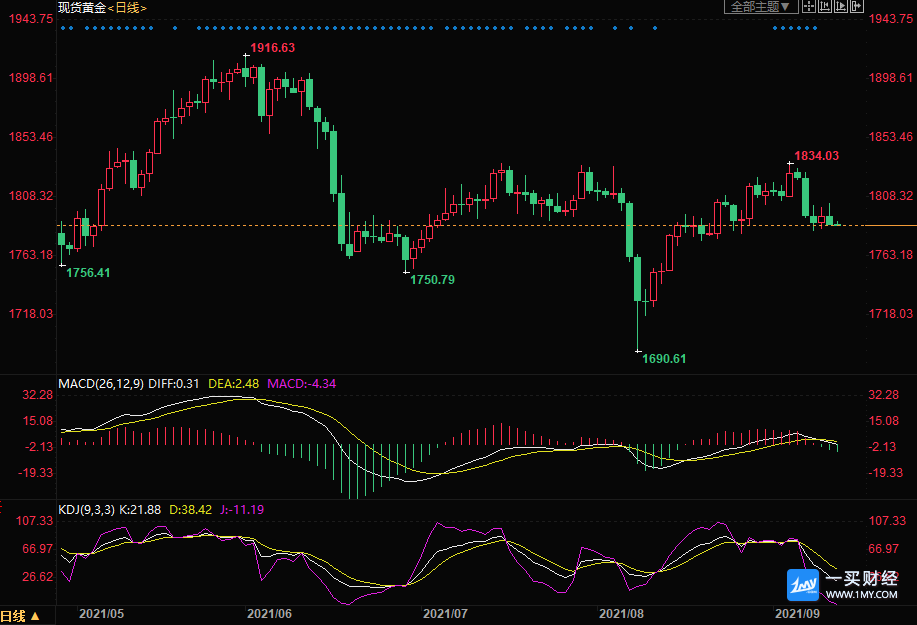
Task: Click the 1750.79 low price label
Action: coord(432,279)
